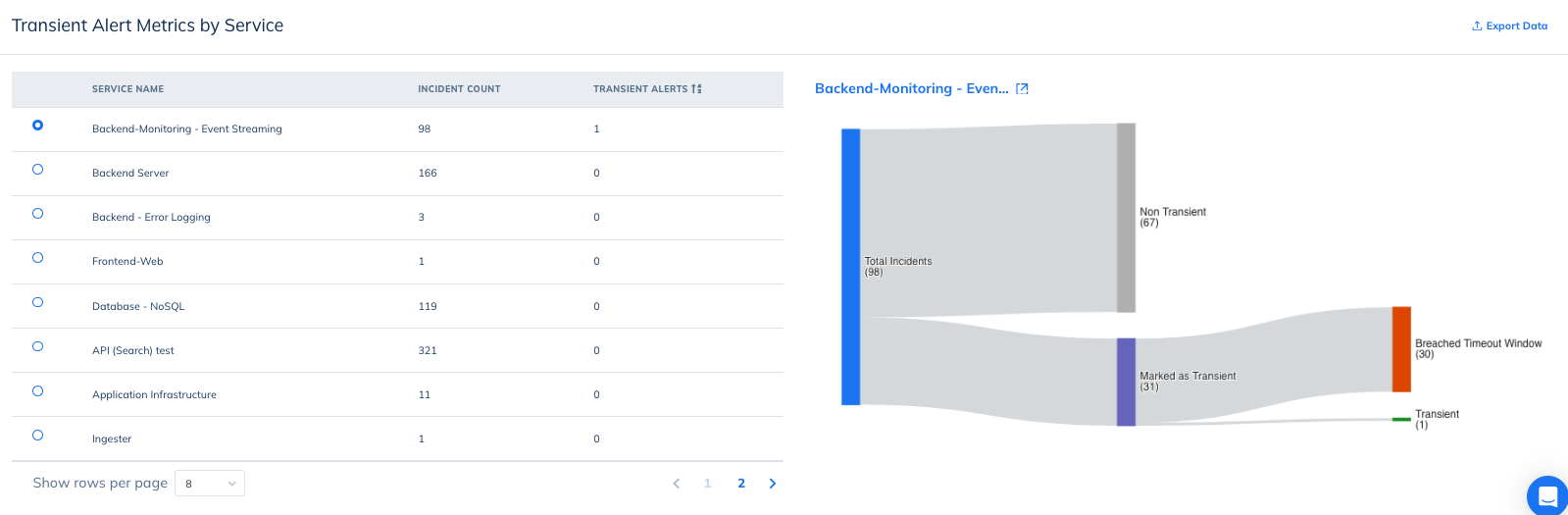Viewport: 1568px width, 515px height.
Task: Select radio button for API (Search) test
Action: tap(38, 346)
